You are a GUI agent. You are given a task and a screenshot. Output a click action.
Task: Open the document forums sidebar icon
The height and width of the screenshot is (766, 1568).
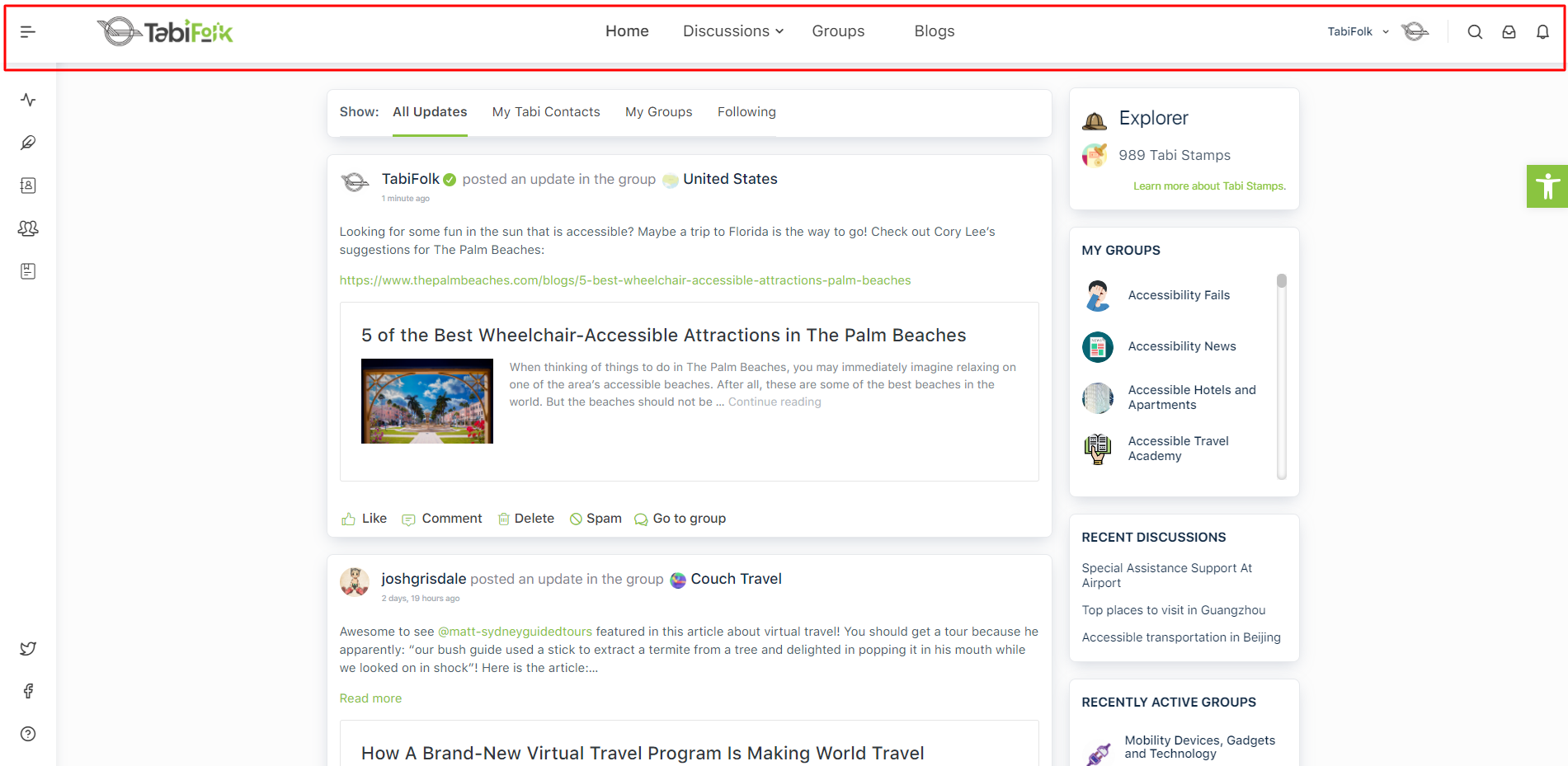pos(28,271)
